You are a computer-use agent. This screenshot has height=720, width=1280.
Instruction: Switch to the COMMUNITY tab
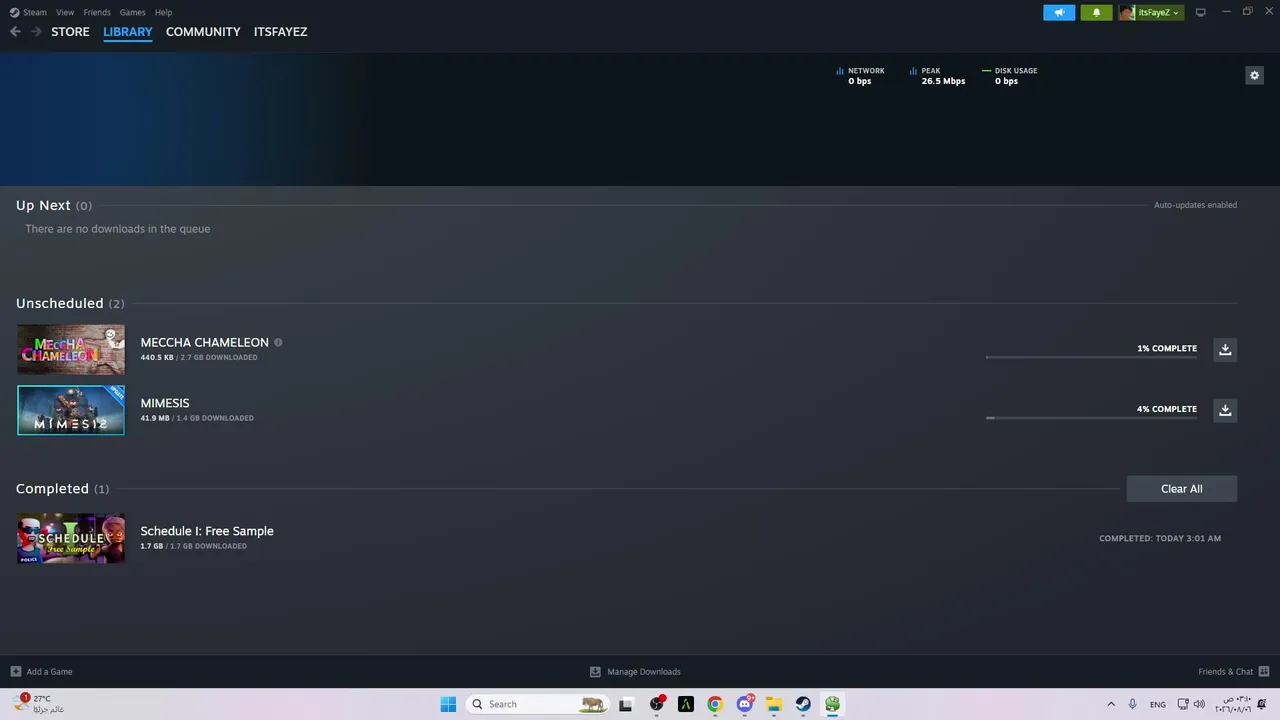click(x=203, y=32)
